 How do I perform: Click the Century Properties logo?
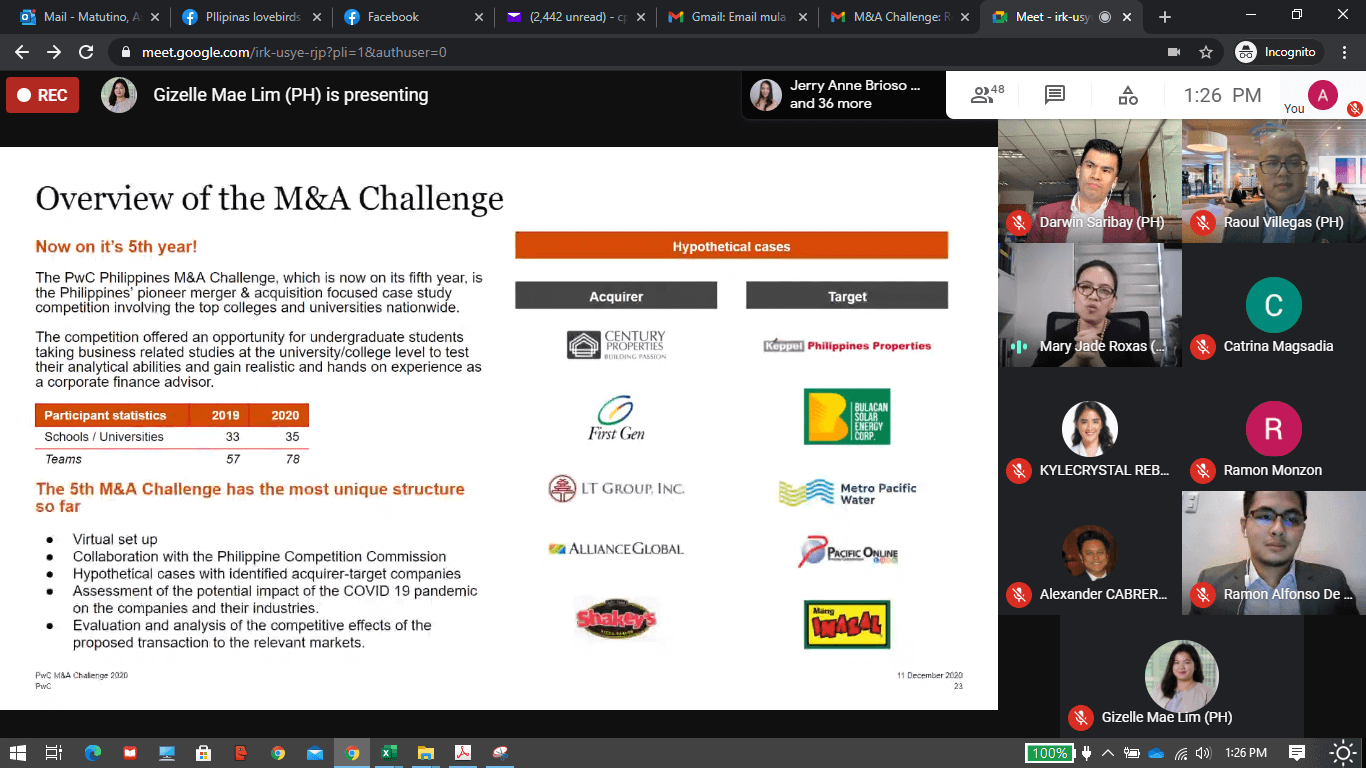click(x=616, y=345)
